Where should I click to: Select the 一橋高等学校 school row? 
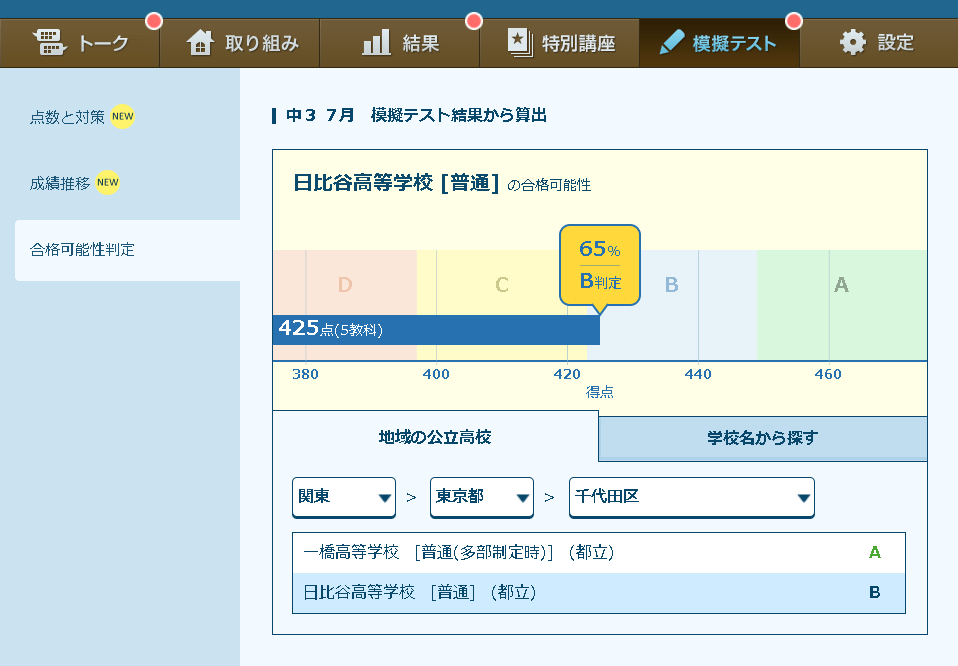[599, 553]
